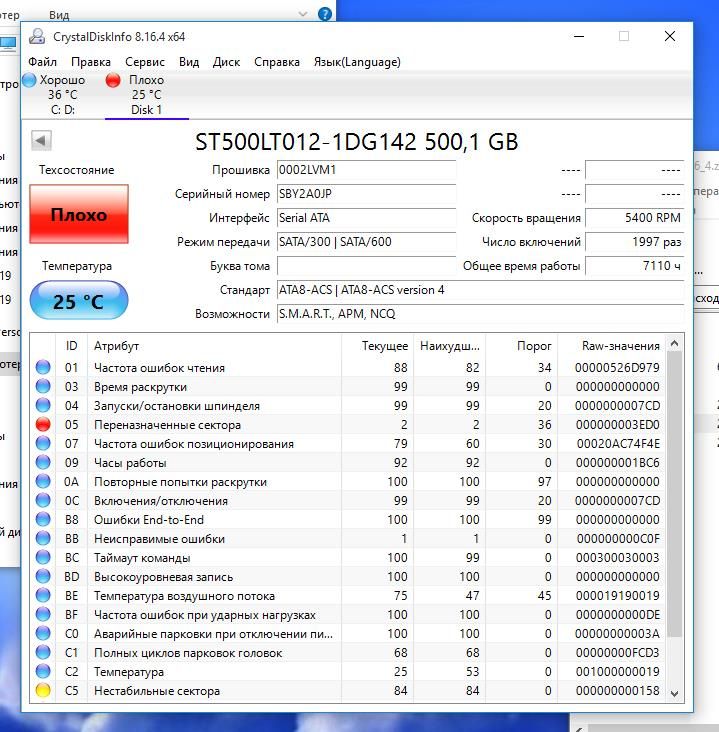Open the Вид menu in CrystalDiskInfo
Screen dimensions: 719x732
click(x=189, y=62)
